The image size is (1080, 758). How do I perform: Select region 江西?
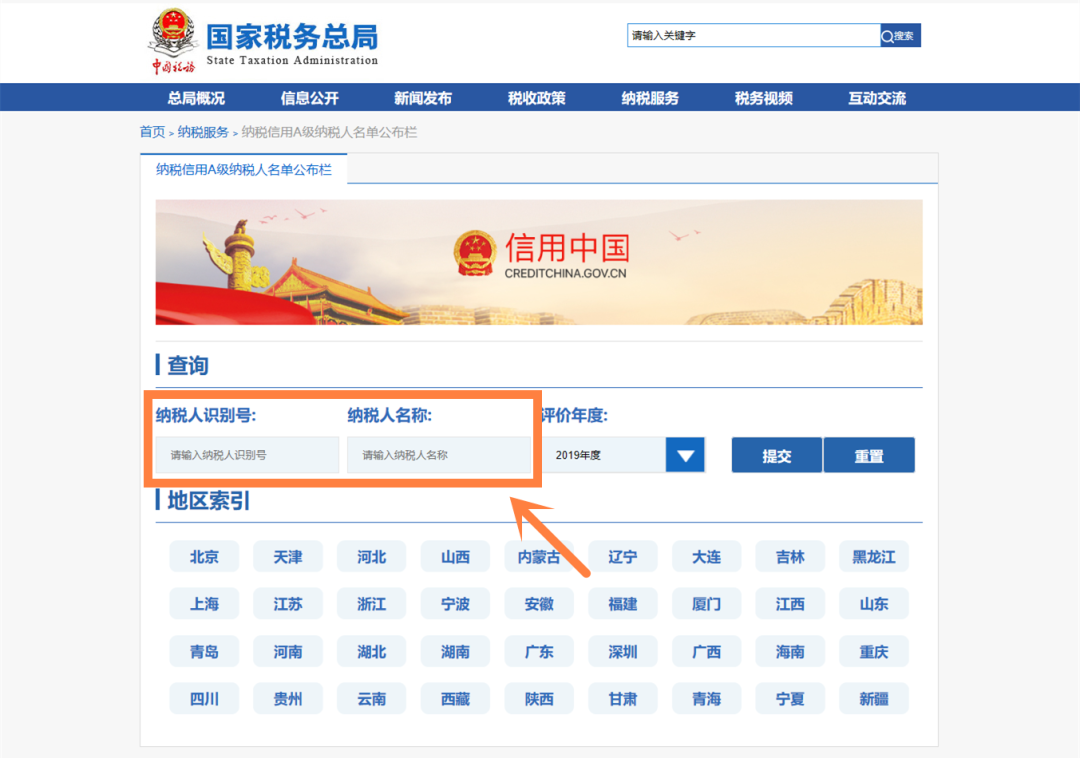(x=790, y=604)
